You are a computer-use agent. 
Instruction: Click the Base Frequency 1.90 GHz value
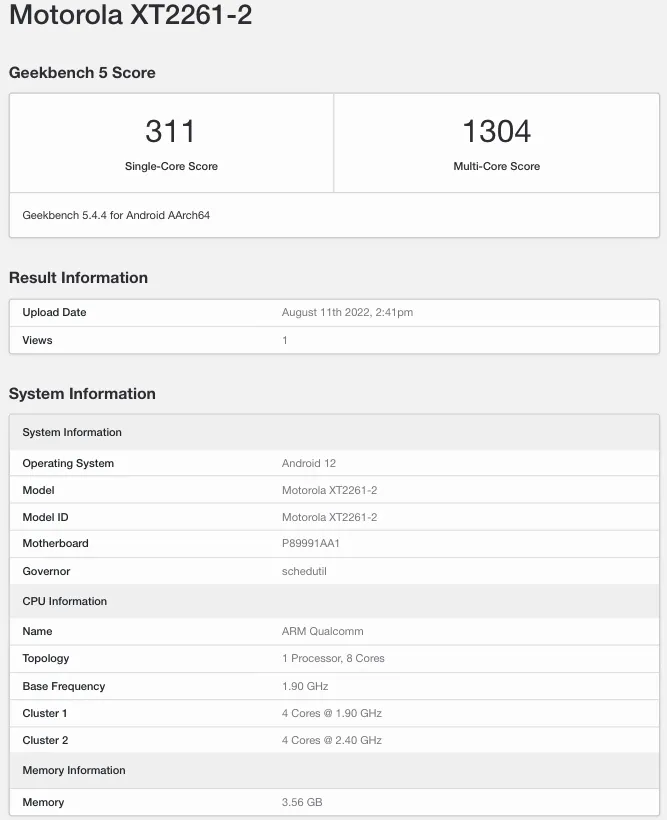(305, 686)
